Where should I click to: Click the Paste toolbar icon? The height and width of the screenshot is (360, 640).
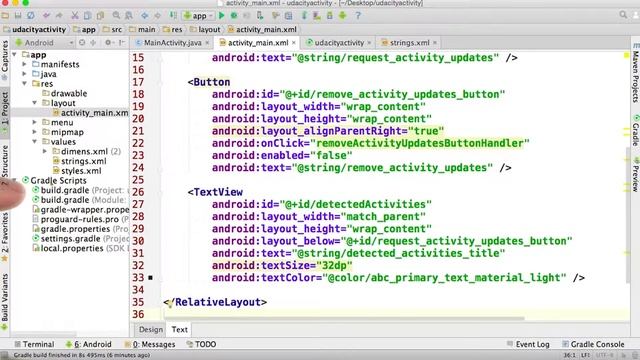click(100, 16)
